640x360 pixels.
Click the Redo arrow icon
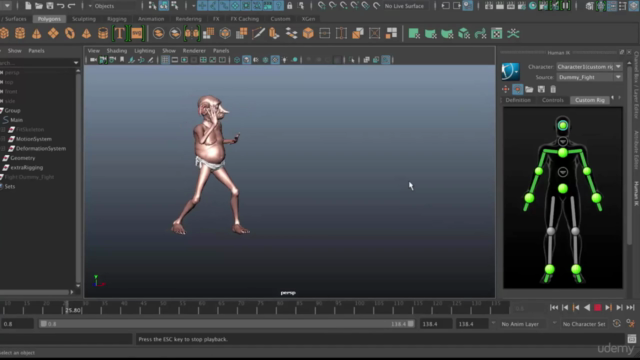point(72,6)
